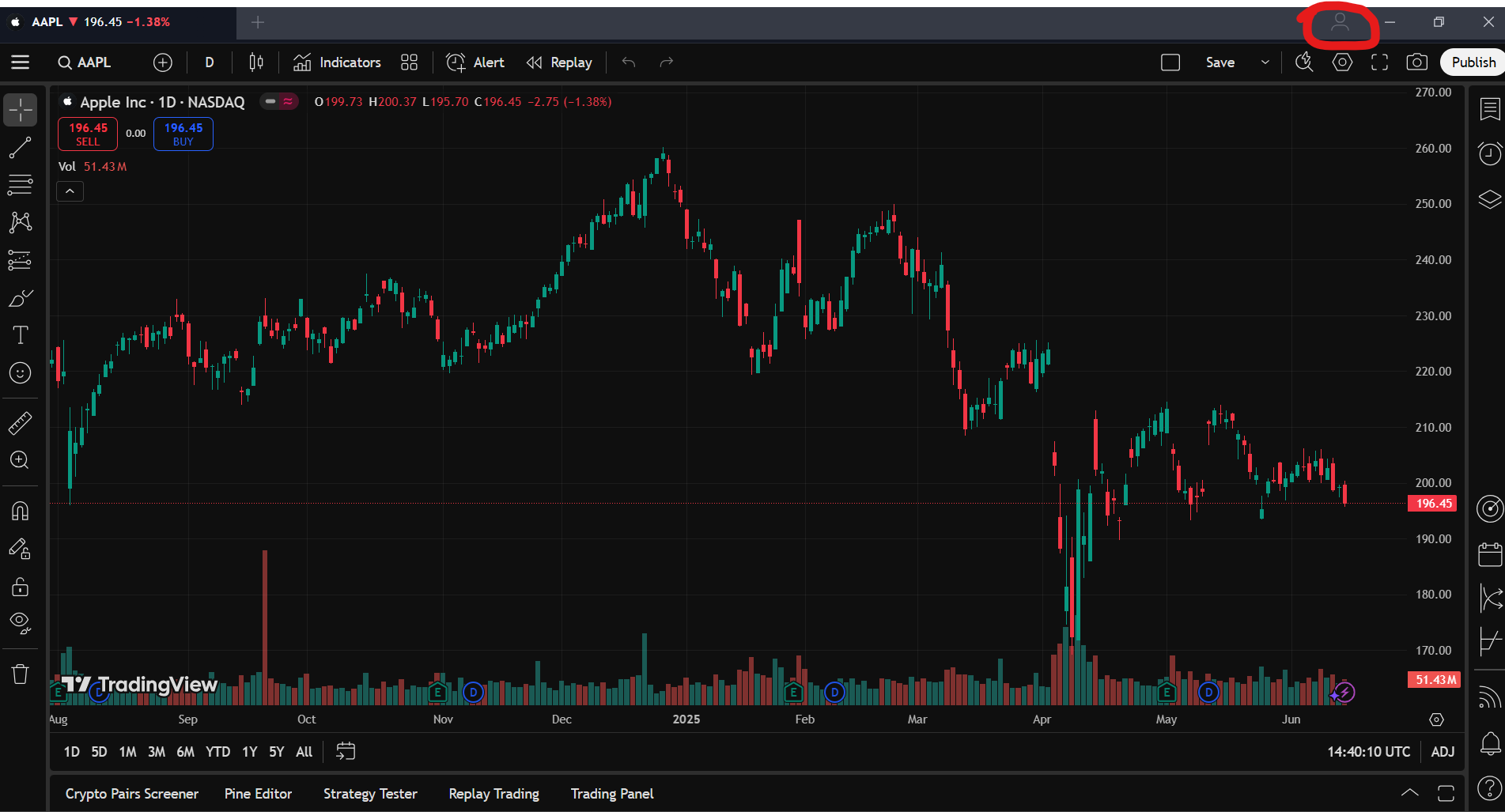Toggle hide all drawings eye icon
The height and width of the screenshot is (812, 1505).
21,624
